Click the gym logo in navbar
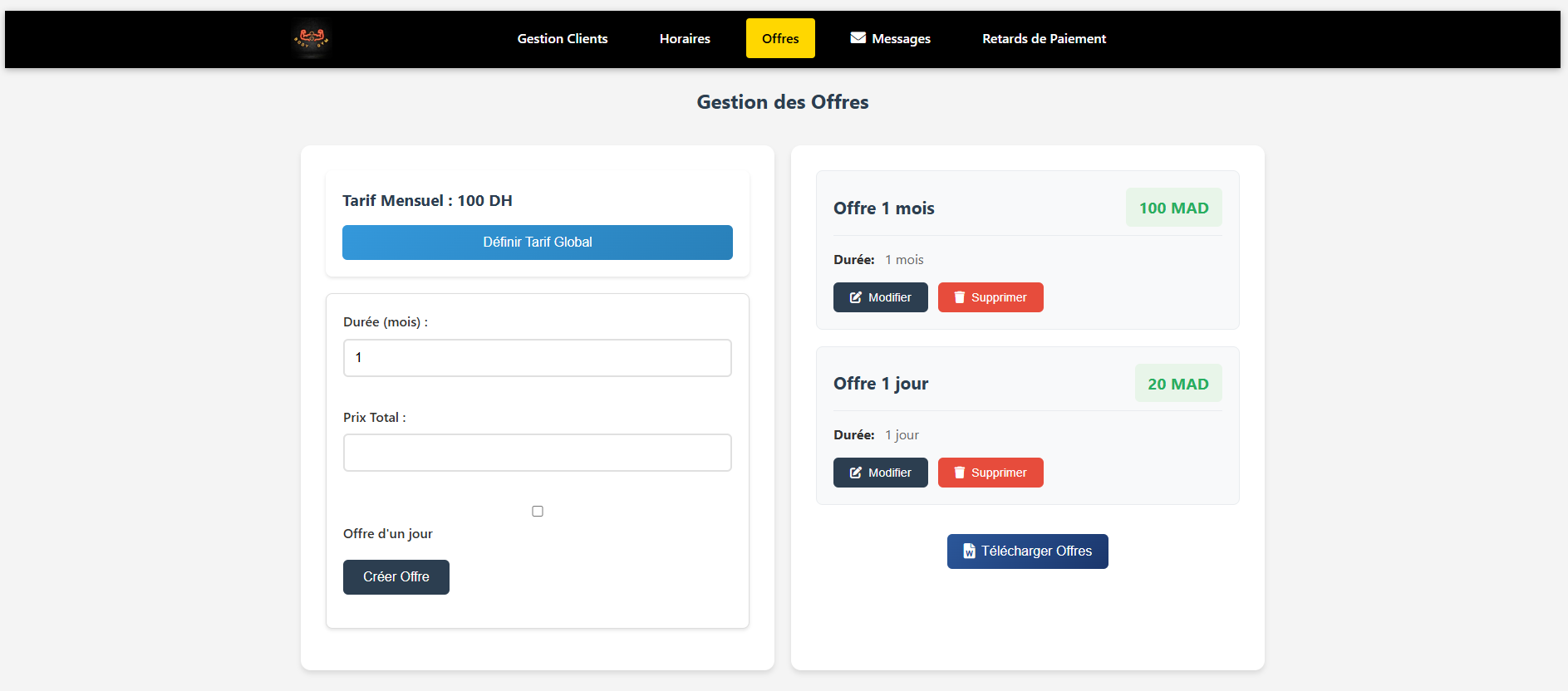1568x691 pixels. pyautogui.click(x=311, y=38)
